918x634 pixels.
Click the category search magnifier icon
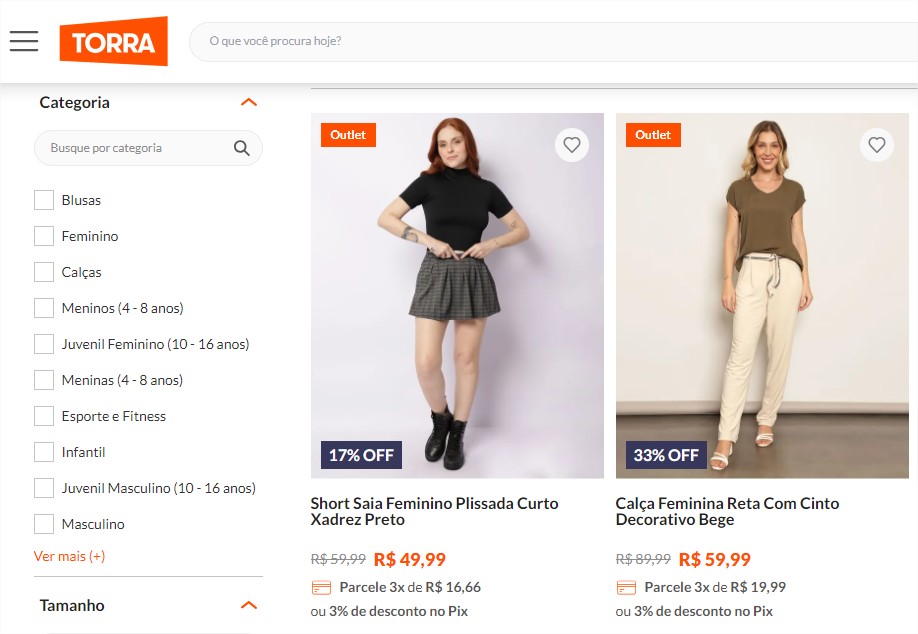241,148
